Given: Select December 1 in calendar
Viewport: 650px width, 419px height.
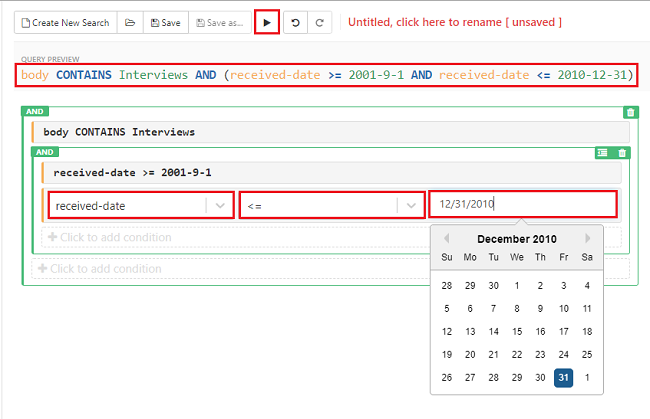Looking at the screenshot, I should coord(517,286).
